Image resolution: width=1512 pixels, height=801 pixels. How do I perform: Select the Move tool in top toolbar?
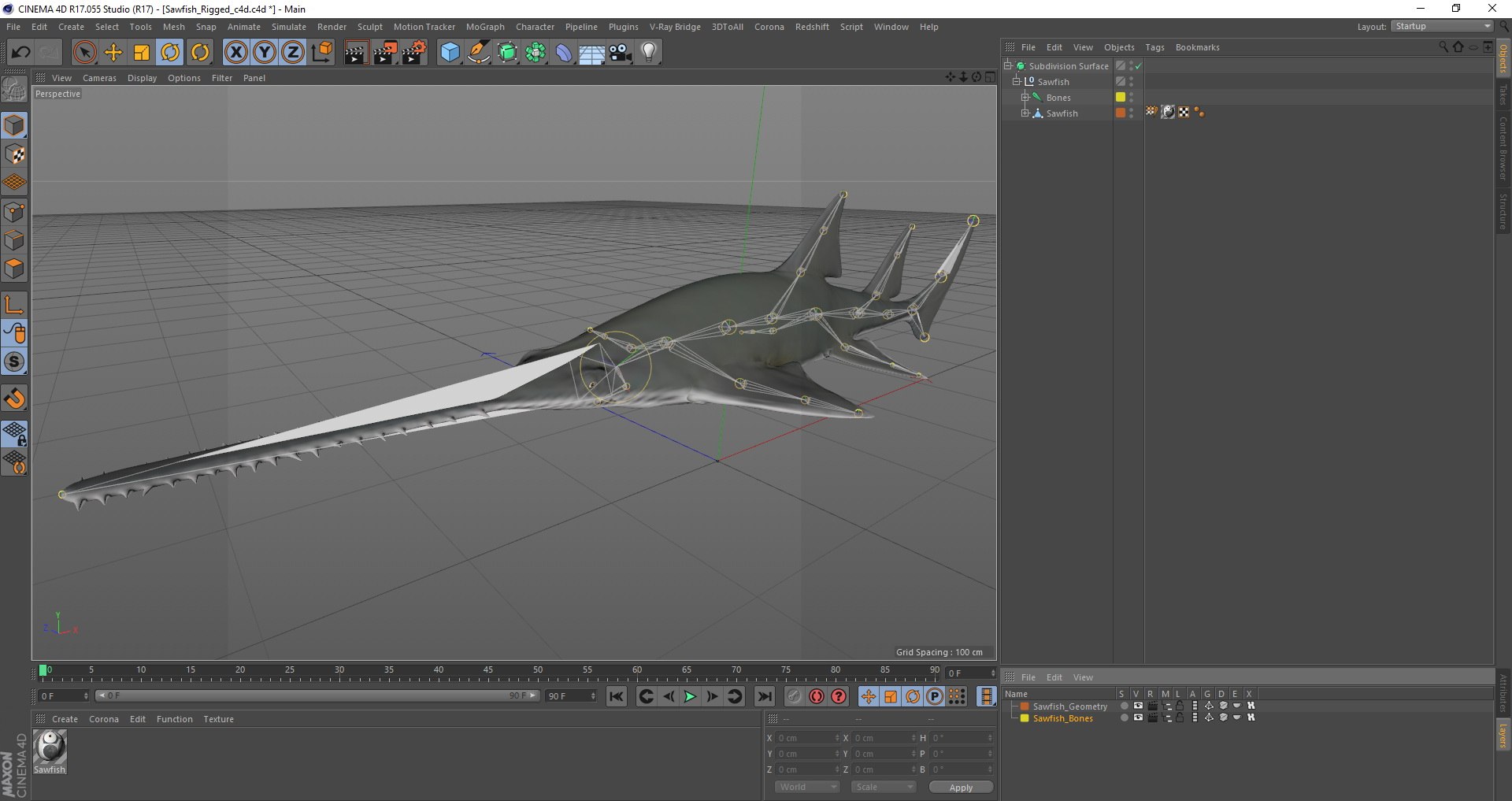pyautogui.click(x=113, y=53)
